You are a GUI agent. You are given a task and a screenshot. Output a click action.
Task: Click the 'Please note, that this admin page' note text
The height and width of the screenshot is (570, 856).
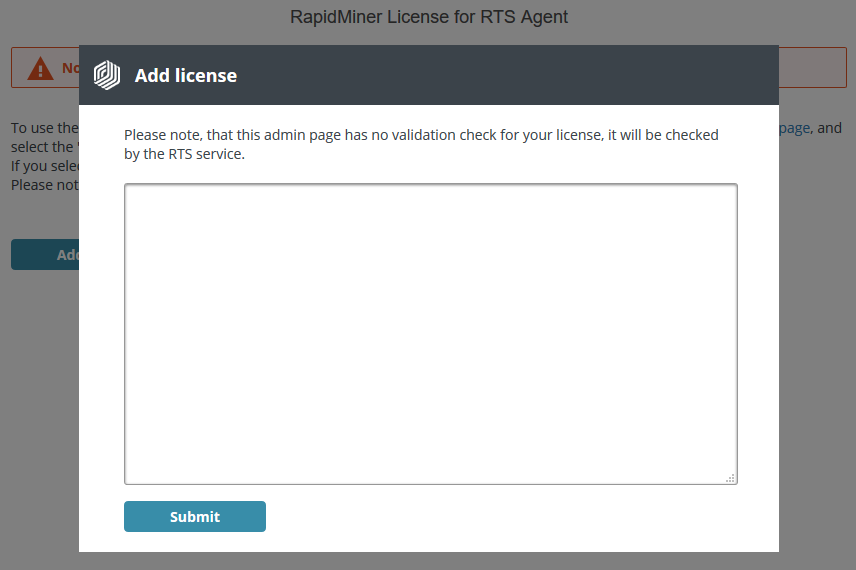point(421,144)
